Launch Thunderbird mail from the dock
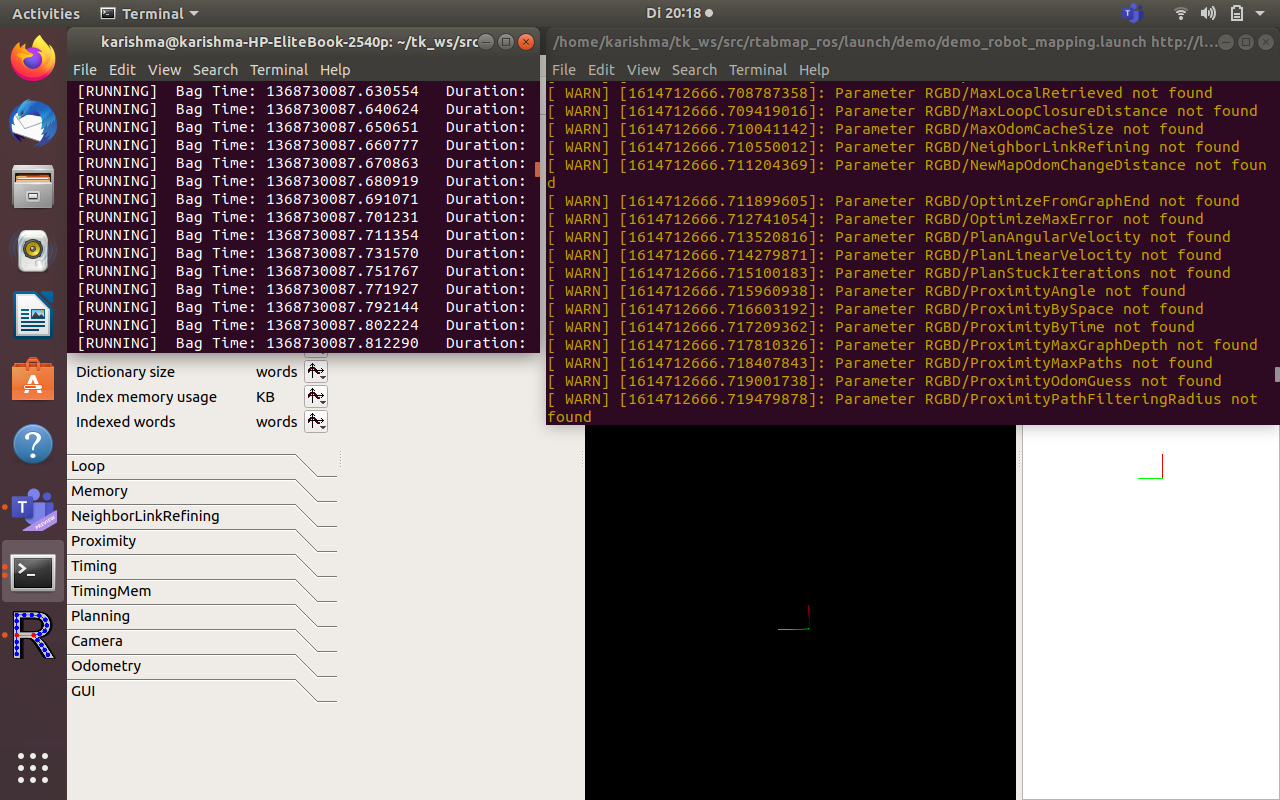The image size is (1280, 800). (33, 124)
